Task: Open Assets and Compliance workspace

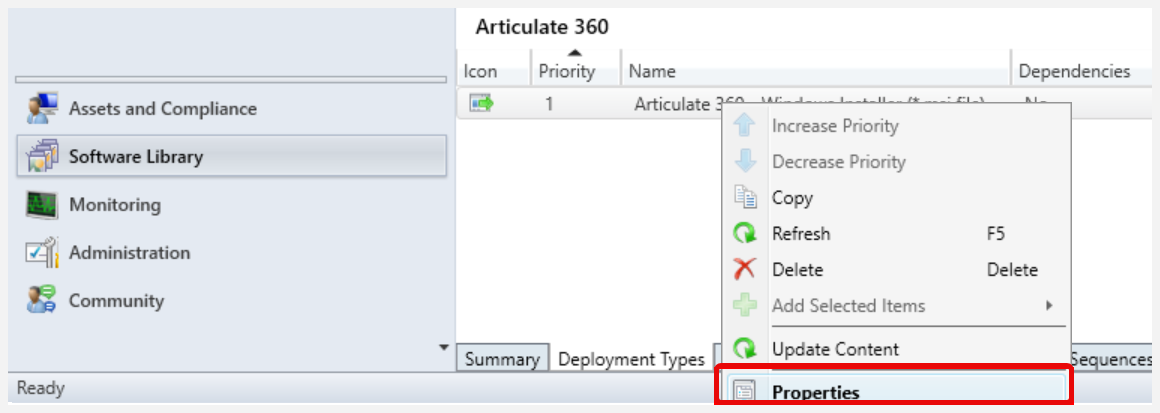Action: (x=231, y=109)
